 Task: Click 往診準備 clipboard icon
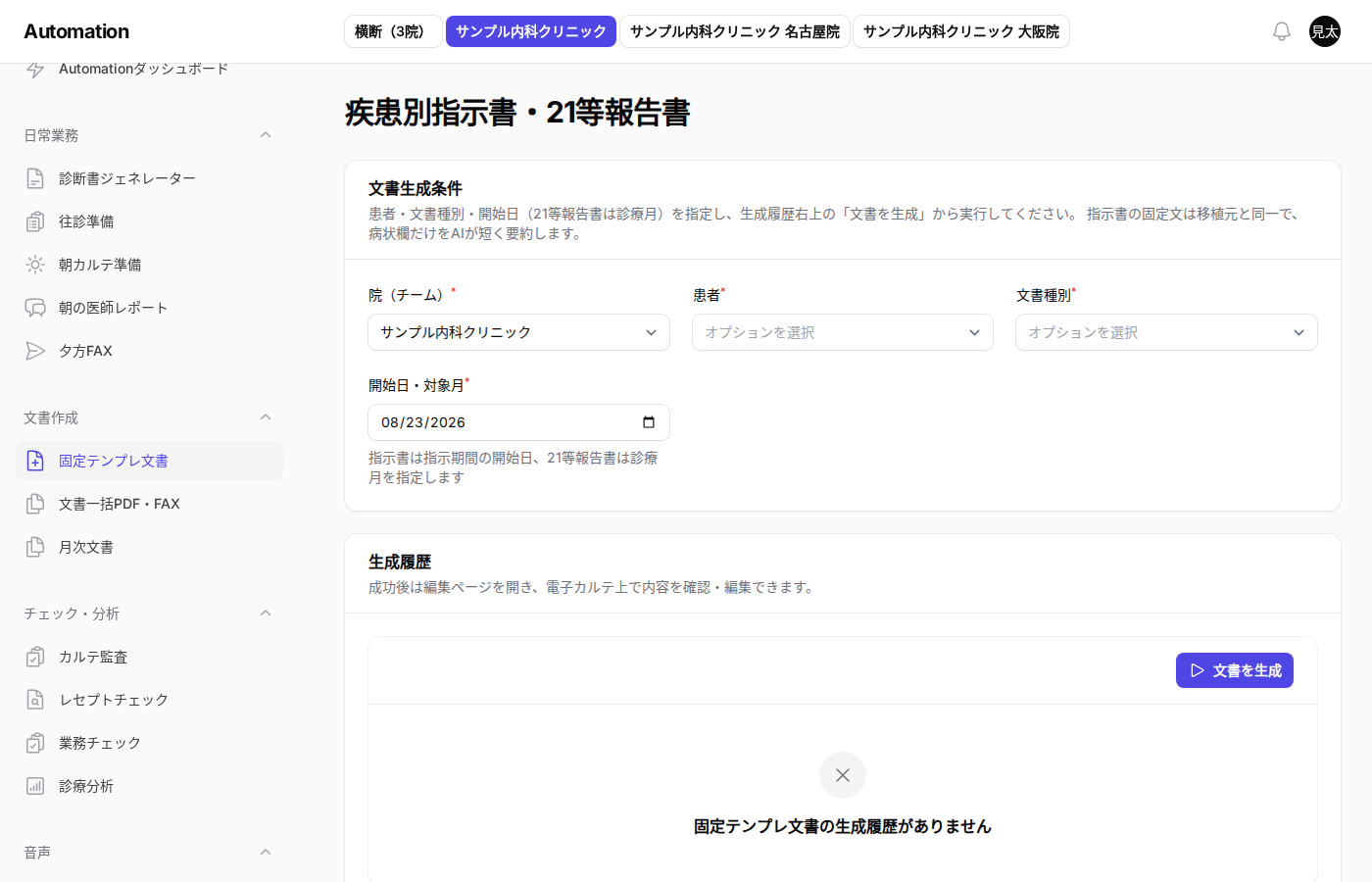click(35, 221)
